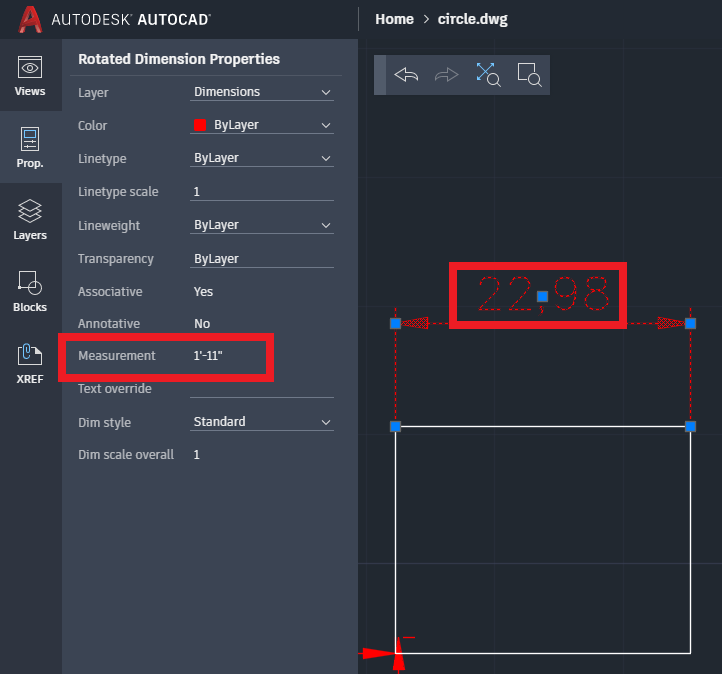Expand the Layer dropdown showing Dimensions
The height and width of the screenshot is (674, 722).
262,92
